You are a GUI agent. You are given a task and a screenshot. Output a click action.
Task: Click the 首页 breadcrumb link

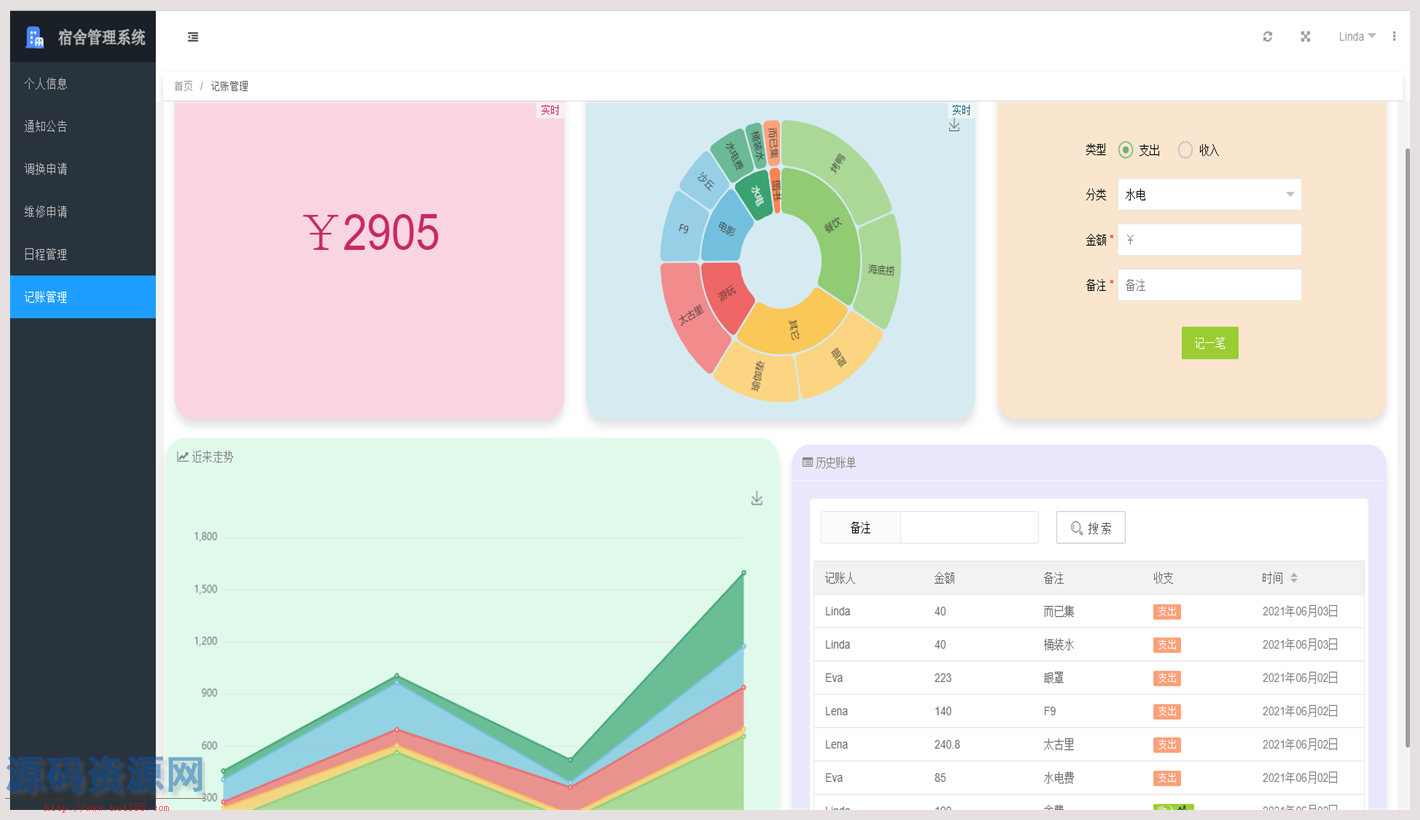click(183, 87)
